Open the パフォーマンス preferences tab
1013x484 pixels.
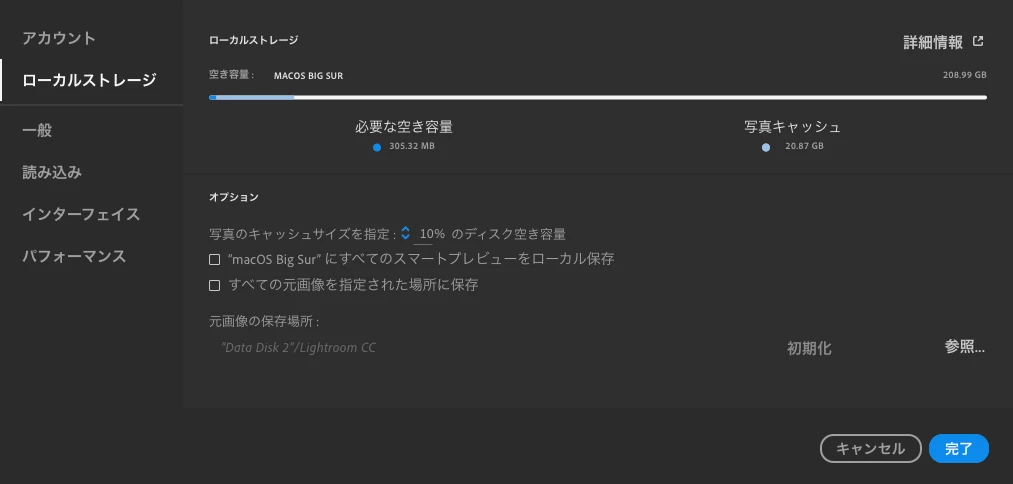[x=74, y=257]
